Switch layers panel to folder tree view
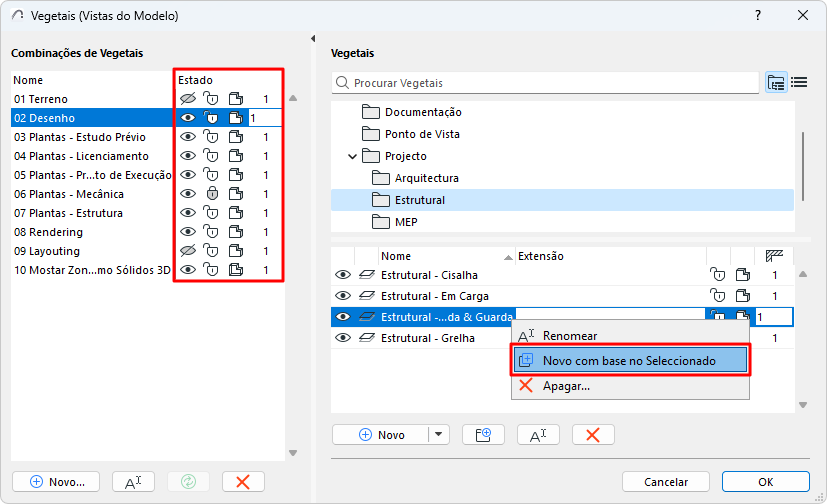The height and width of the screenshot is (504, 827). click(x=776, y=83)
